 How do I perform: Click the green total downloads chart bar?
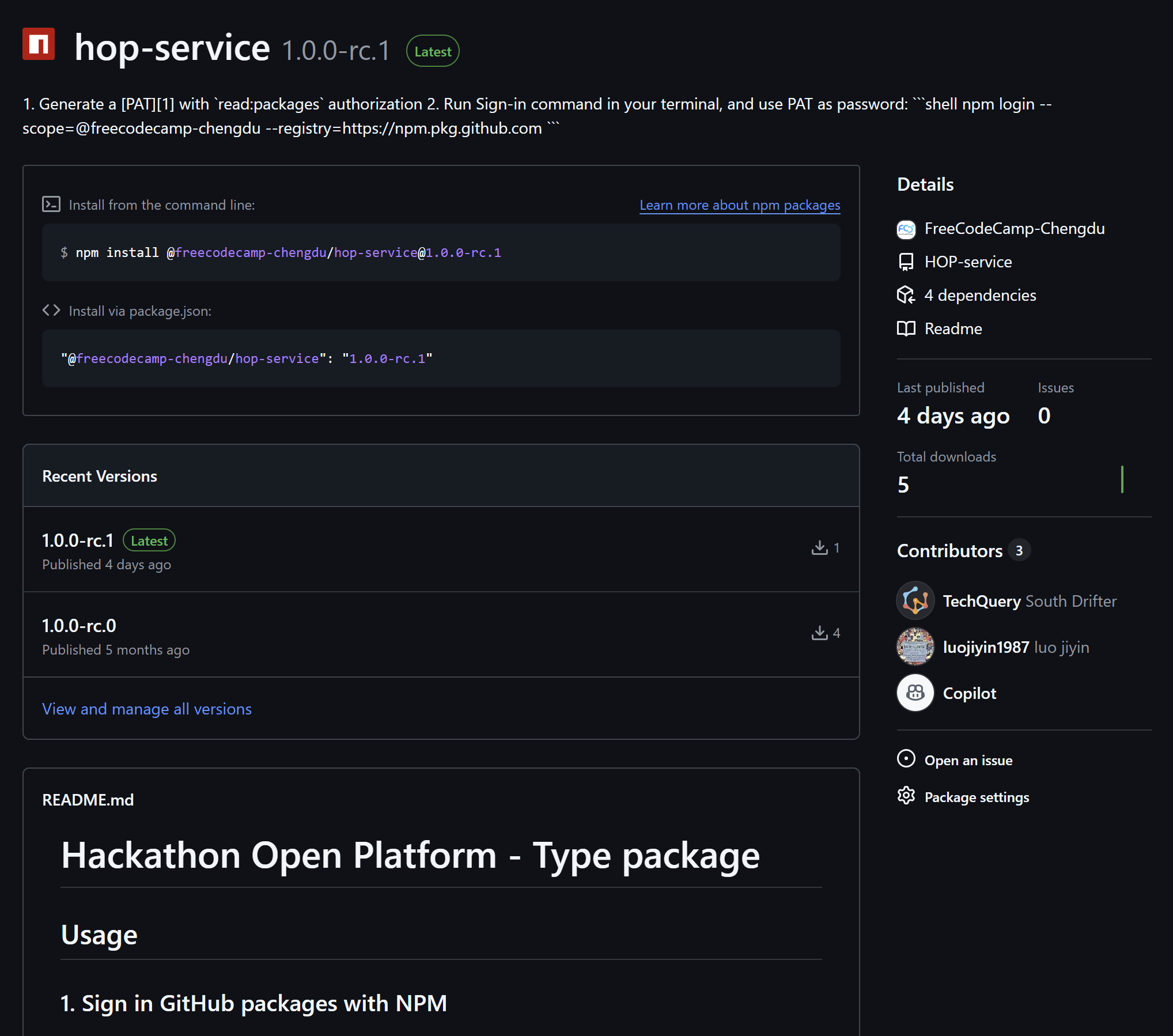(1122, 479)
